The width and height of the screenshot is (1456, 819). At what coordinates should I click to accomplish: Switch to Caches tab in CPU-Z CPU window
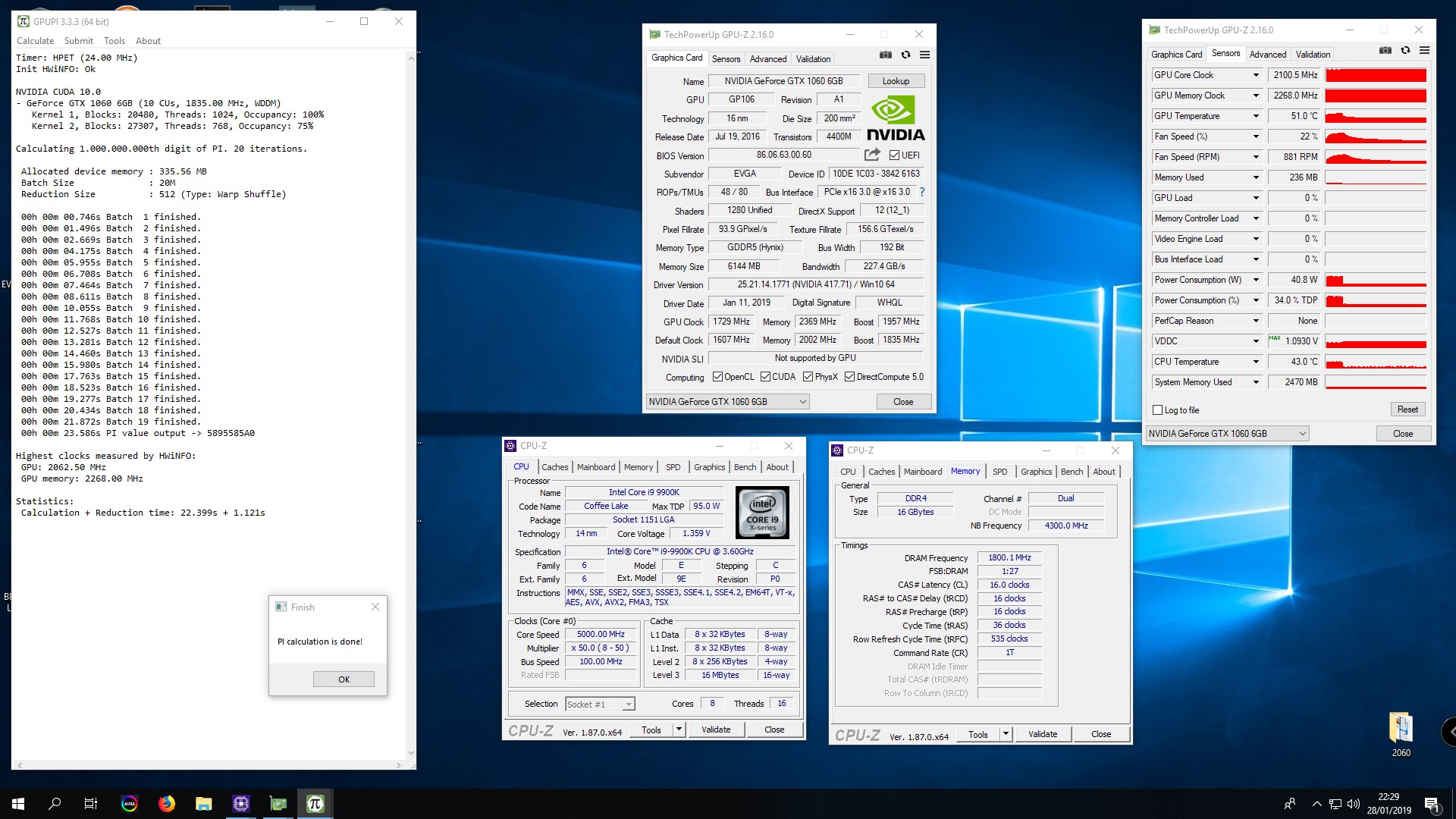click(554, 467)
